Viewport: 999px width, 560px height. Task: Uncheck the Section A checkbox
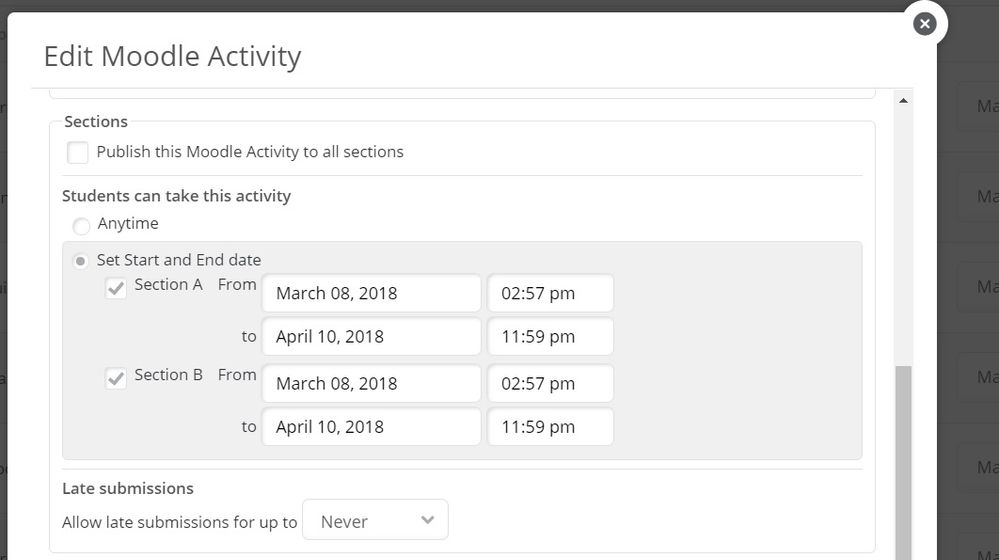click(x=115, y=288)
